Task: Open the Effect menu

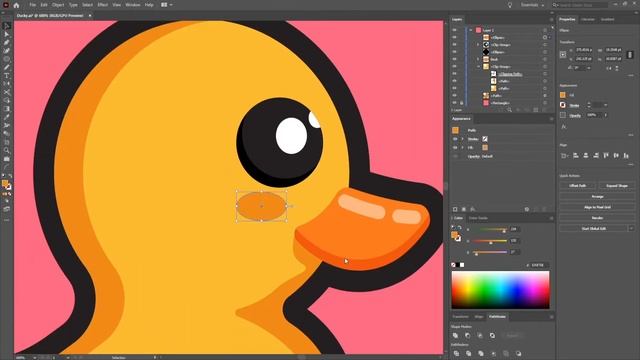Action: click(102, 5)
